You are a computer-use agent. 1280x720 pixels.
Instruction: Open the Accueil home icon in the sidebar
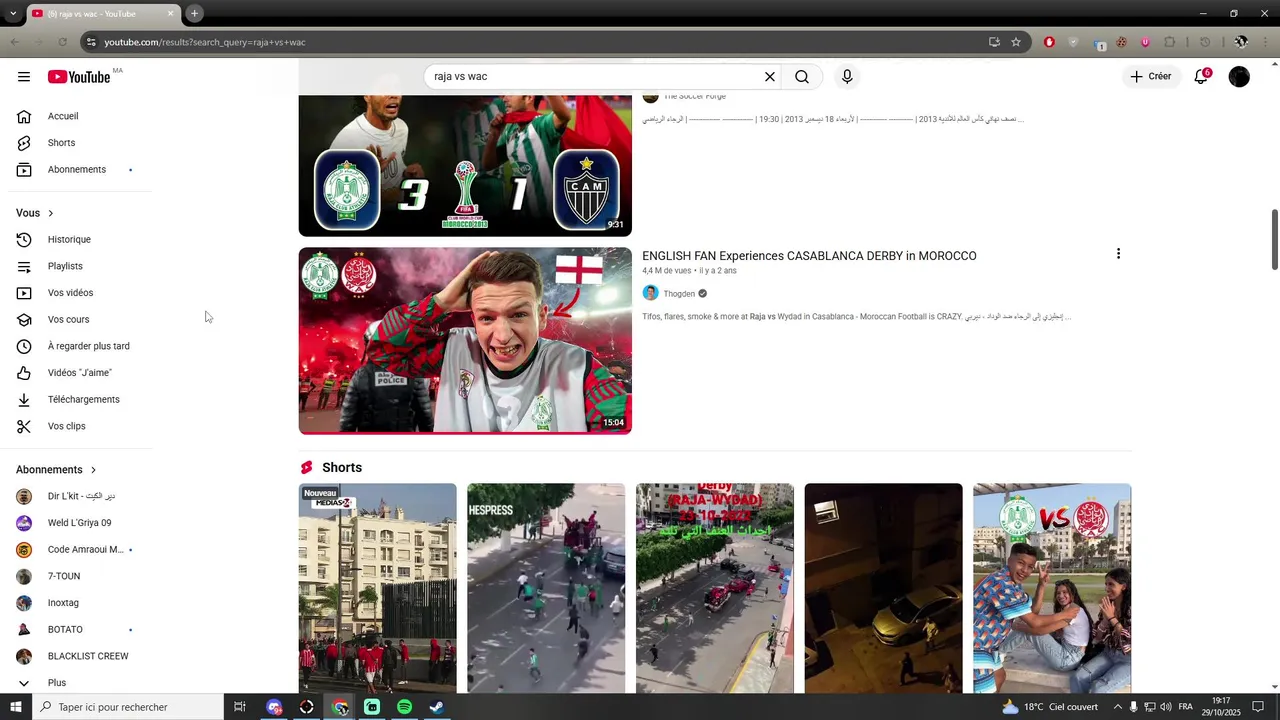[x=24, y=116]
